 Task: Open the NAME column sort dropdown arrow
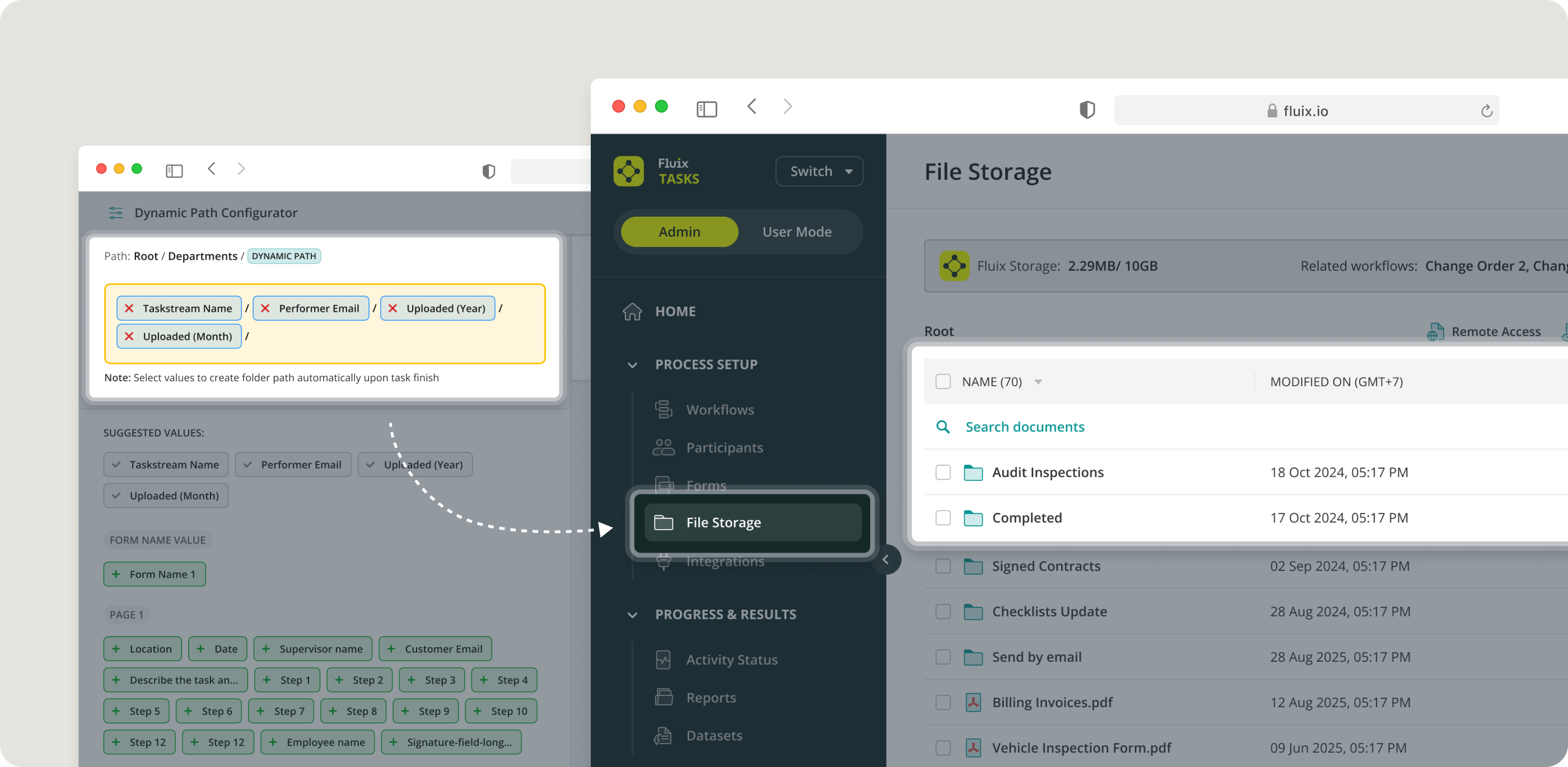coord(1038,382)
